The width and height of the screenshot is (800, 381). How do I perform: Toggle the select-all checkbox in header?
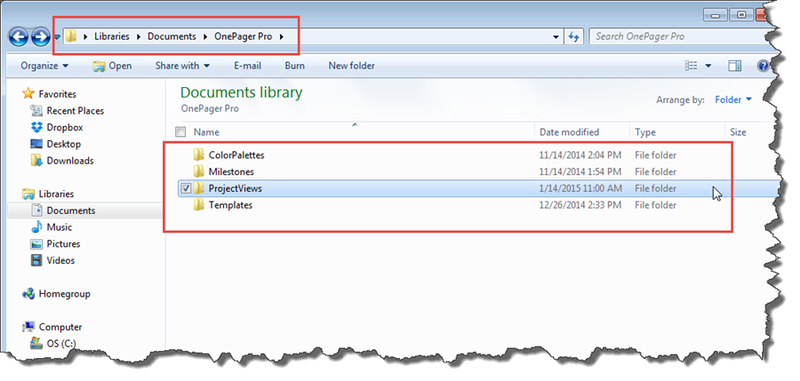[x=181, y=132]
